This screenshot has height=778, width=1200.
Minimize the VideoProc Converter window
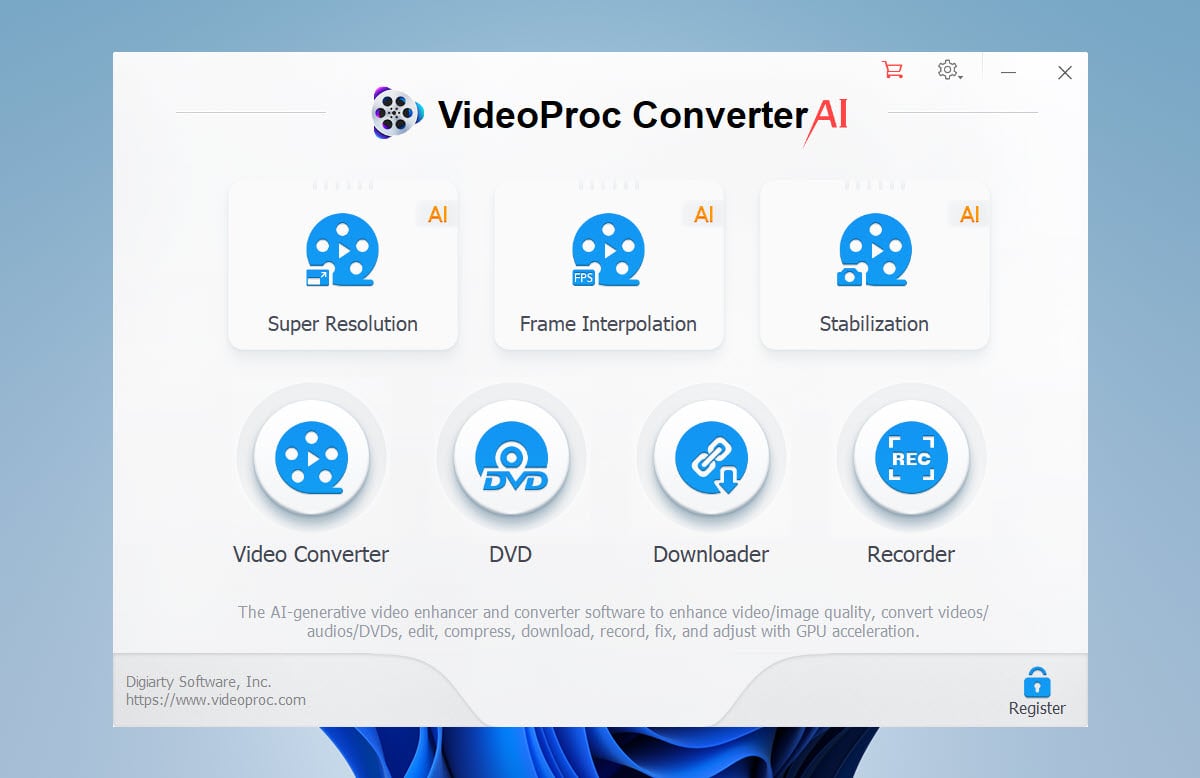[1009, 72]
